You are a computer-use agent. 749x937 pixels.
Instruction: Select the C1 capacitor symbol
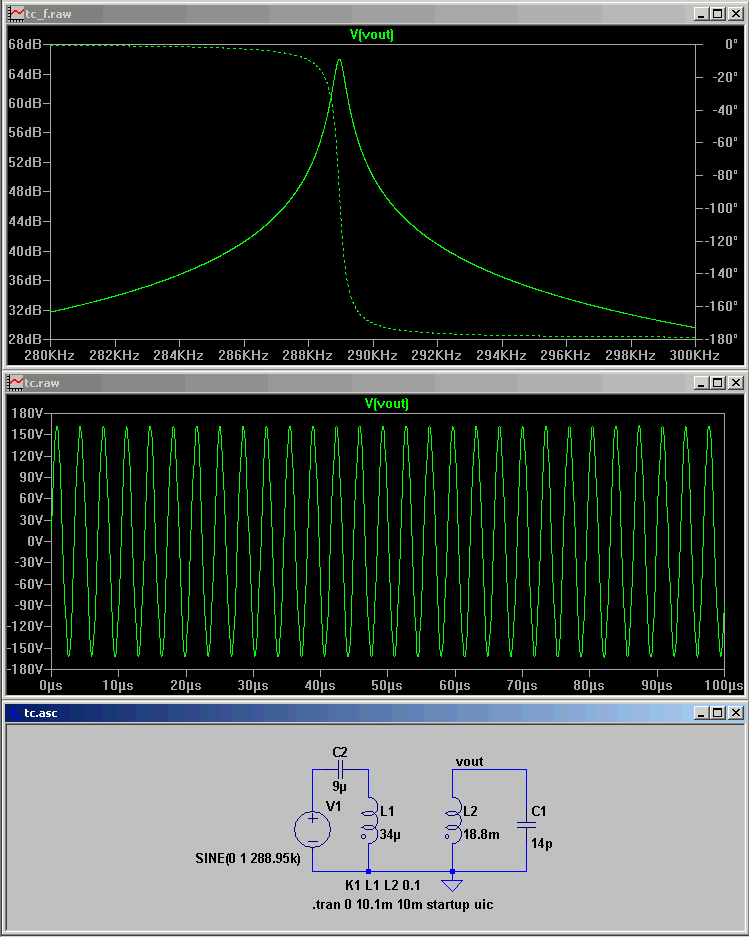(x=526, y=825)
